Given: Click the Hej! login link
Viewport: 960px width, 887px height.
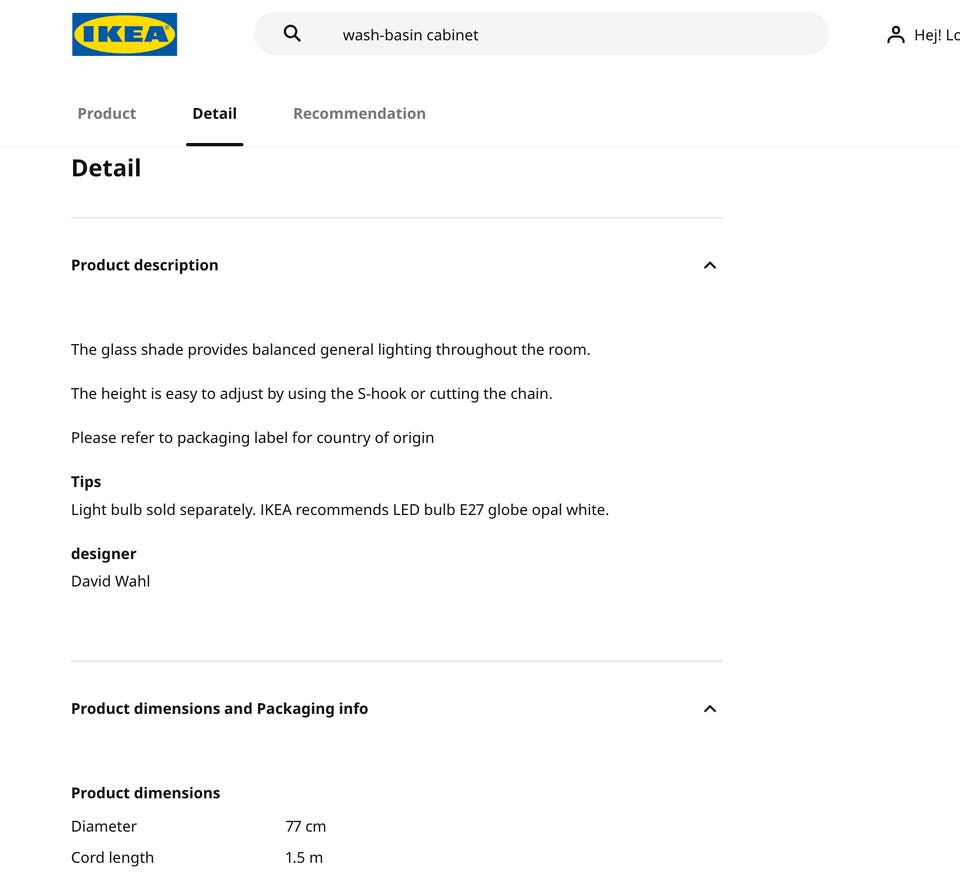Looking at the screenshot, I should point(936,35).
